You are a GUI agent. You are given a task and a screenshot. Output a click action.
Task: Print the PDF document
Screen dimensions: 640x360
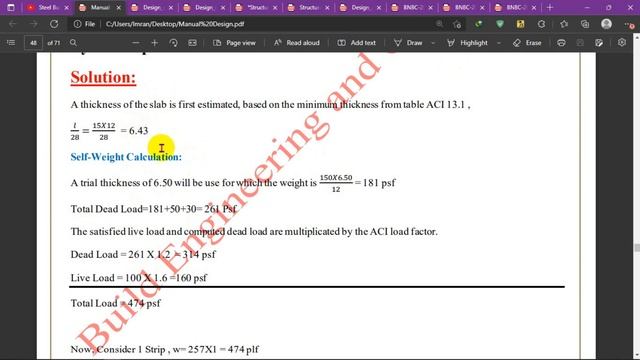[x=561, y=42]
